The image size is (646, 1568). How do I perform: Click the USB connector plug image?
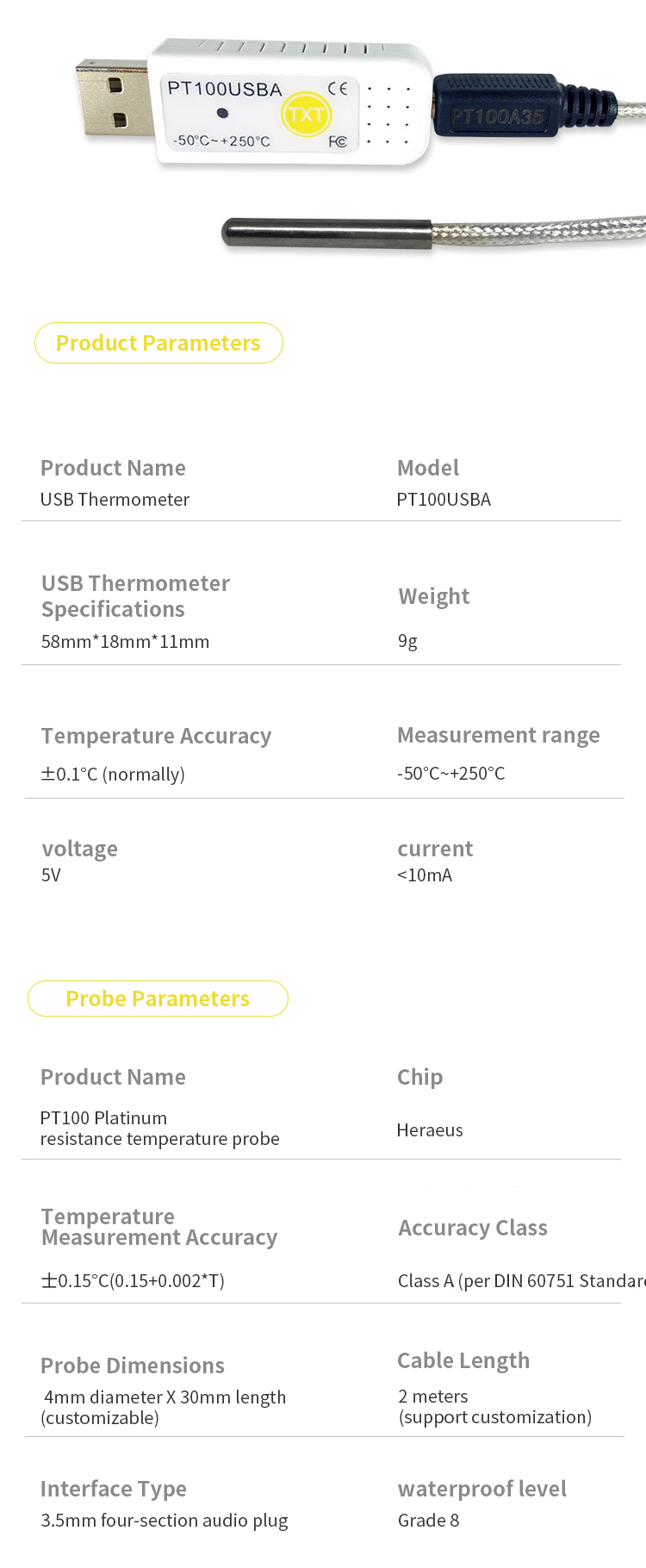coord(112,101)
